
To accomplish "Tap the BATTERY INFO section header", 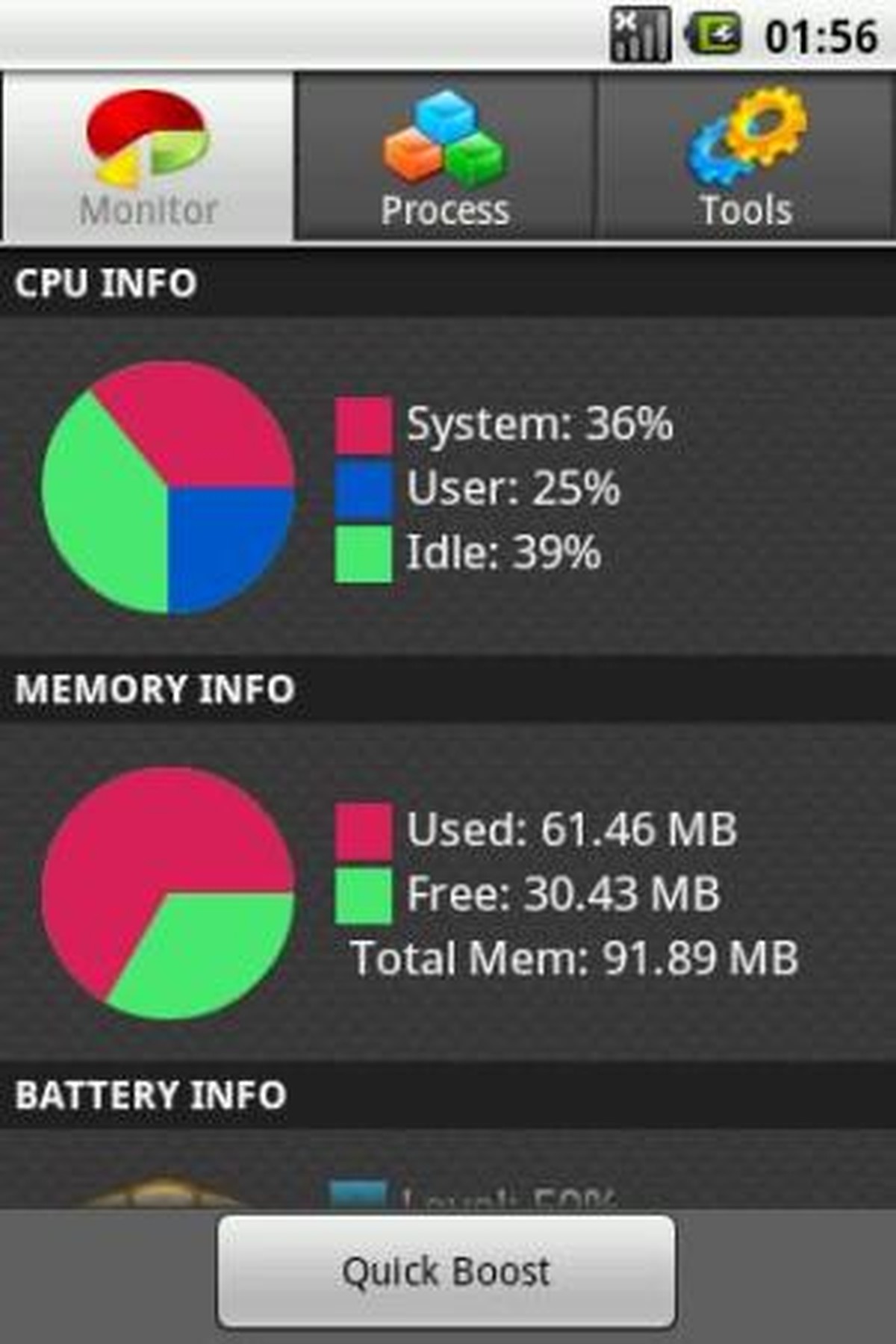I will pos(150,1095).
